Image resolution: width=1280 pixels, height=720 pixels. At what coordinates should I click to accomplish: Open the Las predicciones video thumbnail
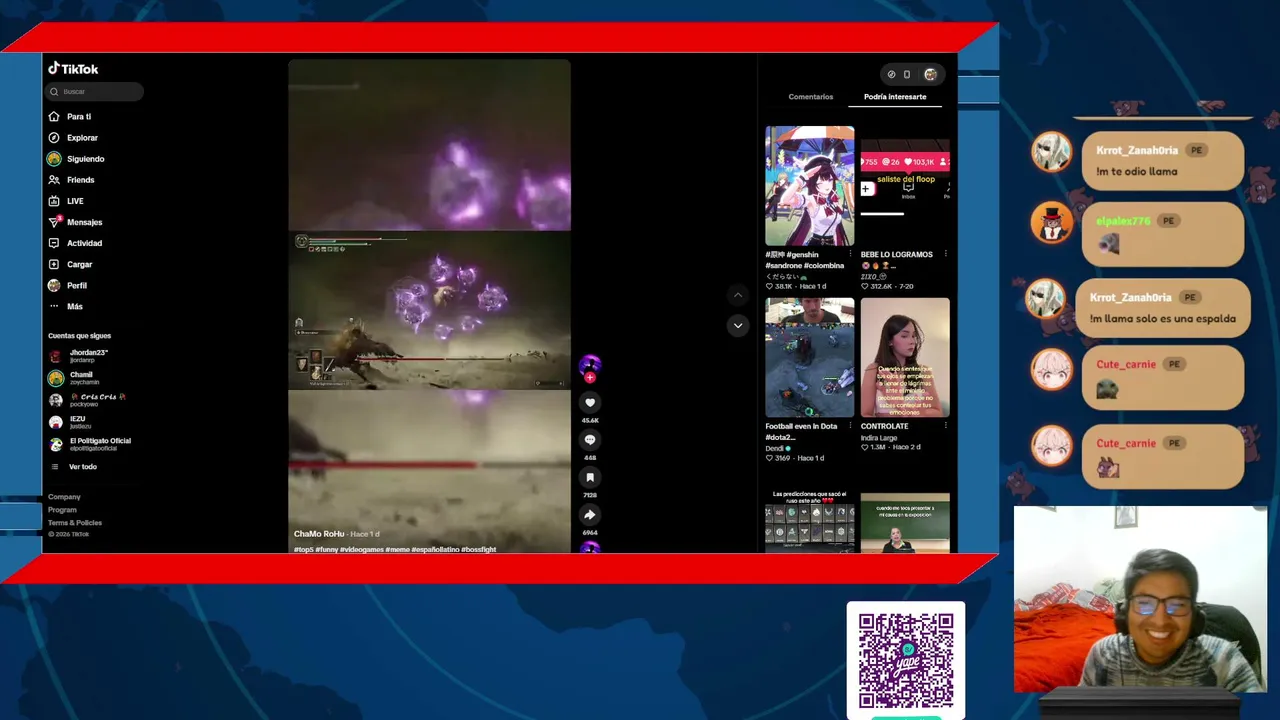click(810, 522)
